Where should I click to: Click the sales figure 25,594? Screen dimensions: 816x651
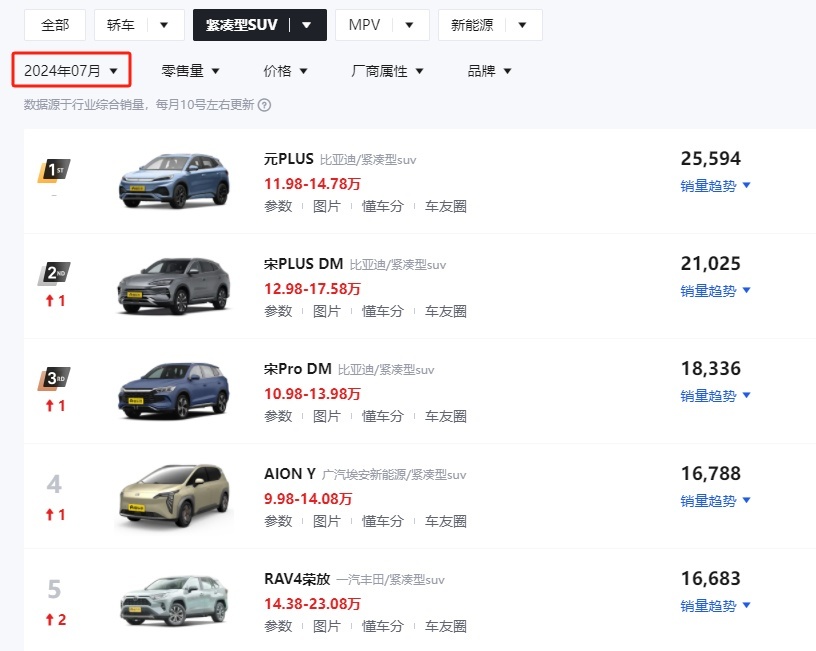pyautogui.click(x=711, y=159)
